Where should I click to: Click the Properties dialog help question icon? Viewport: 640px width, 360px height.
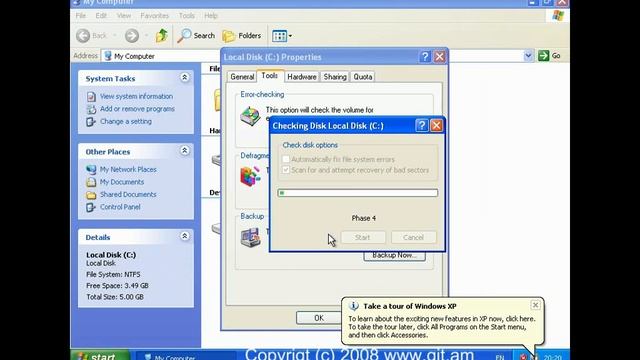(425, 57)
